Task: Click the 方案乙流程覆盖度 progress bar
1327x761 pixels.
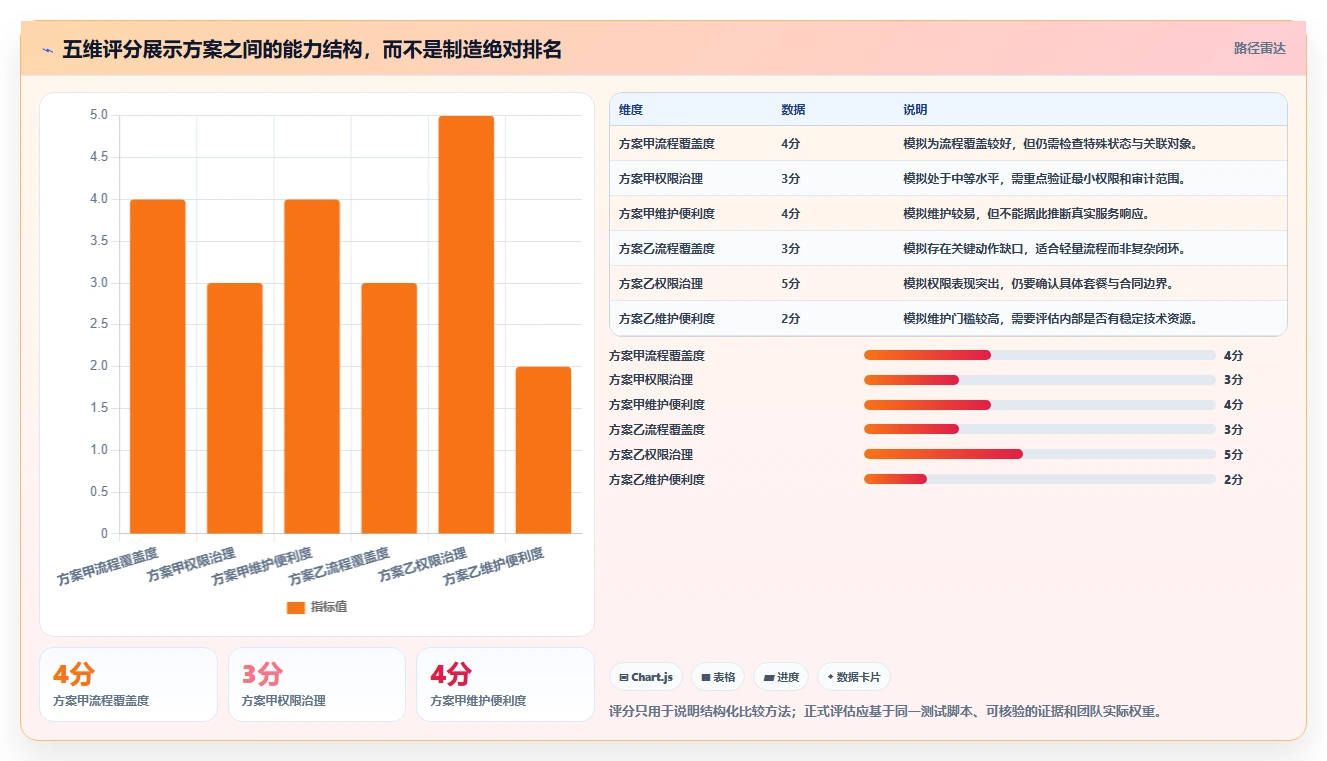Action: tap(1039, 430)
